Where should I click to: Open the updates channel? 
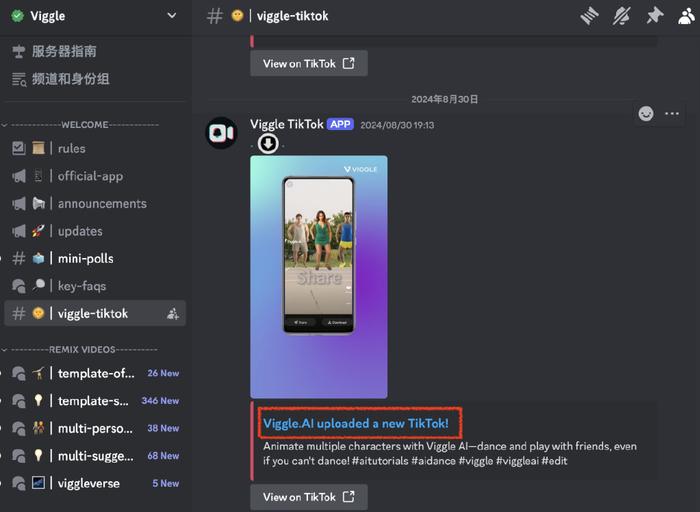95,231
